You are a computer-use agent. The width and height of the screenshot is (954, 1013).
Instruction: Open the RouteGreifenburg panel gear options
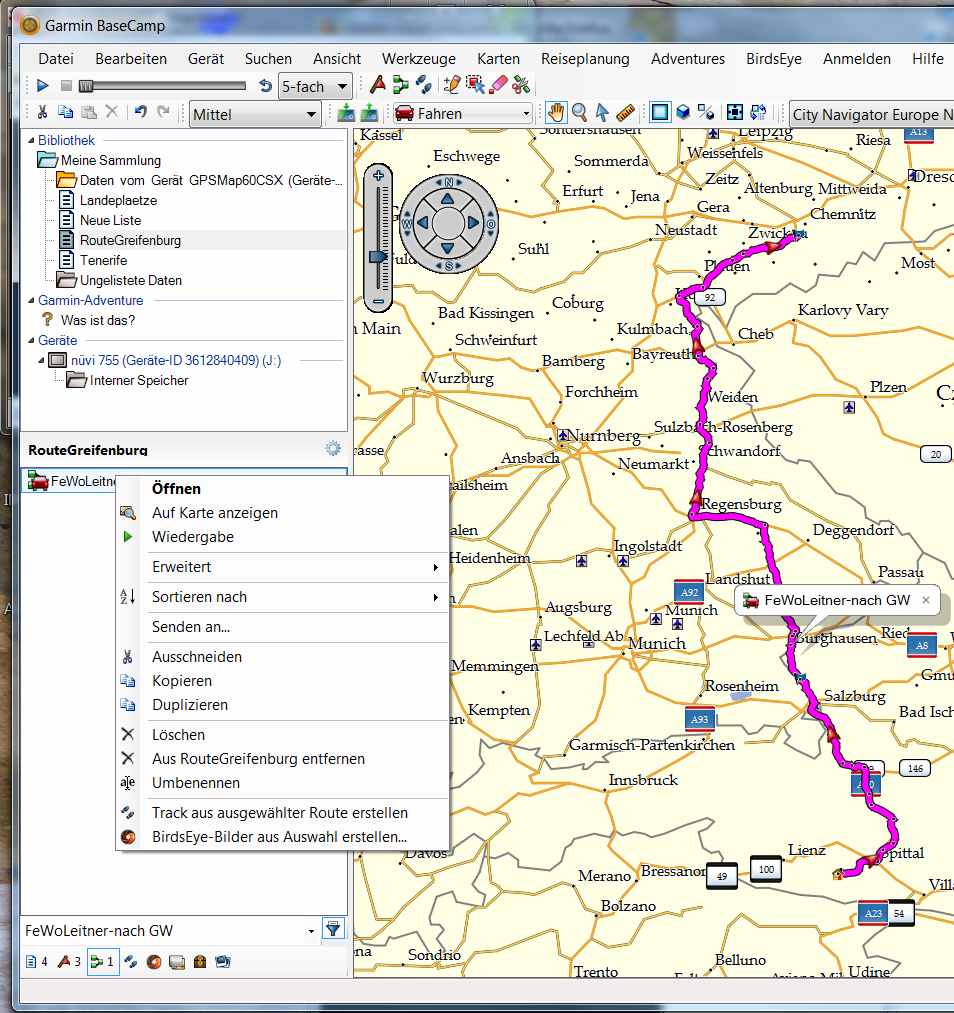[333, 448]
